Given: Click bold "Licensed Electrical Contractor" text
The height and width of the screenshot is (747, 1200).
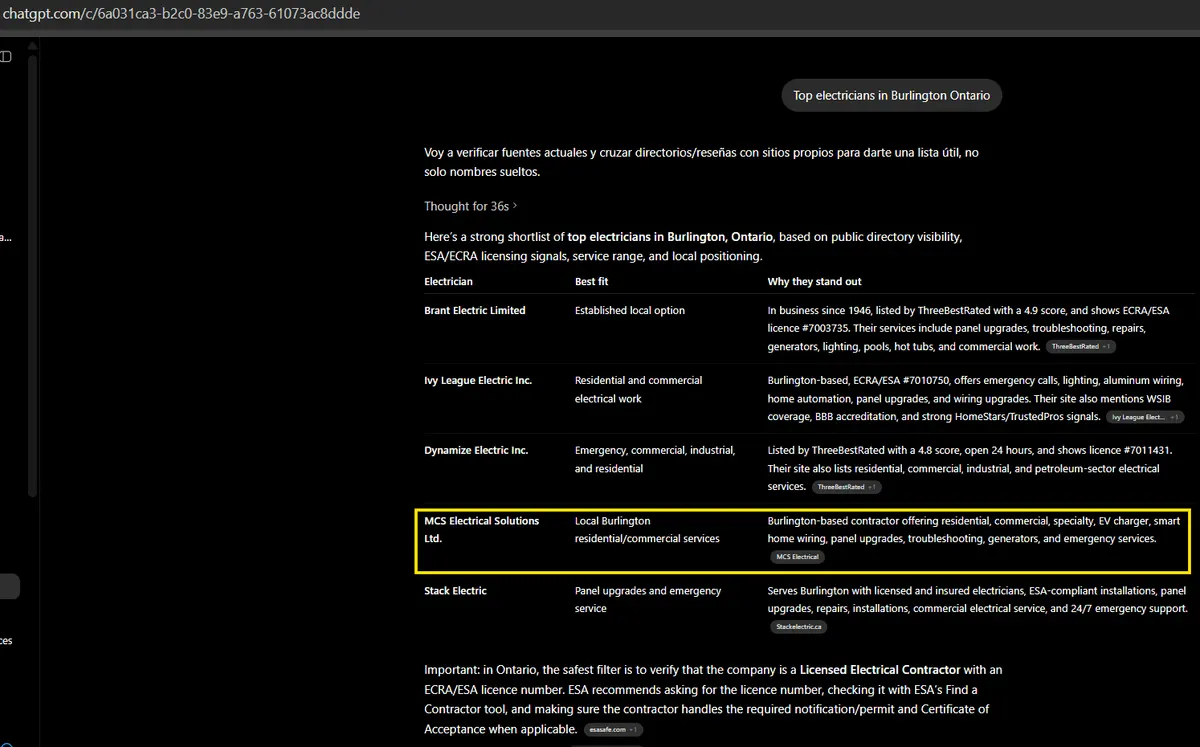Looking at the screenshot, I should pyautogui.click(x=880, y=670).
